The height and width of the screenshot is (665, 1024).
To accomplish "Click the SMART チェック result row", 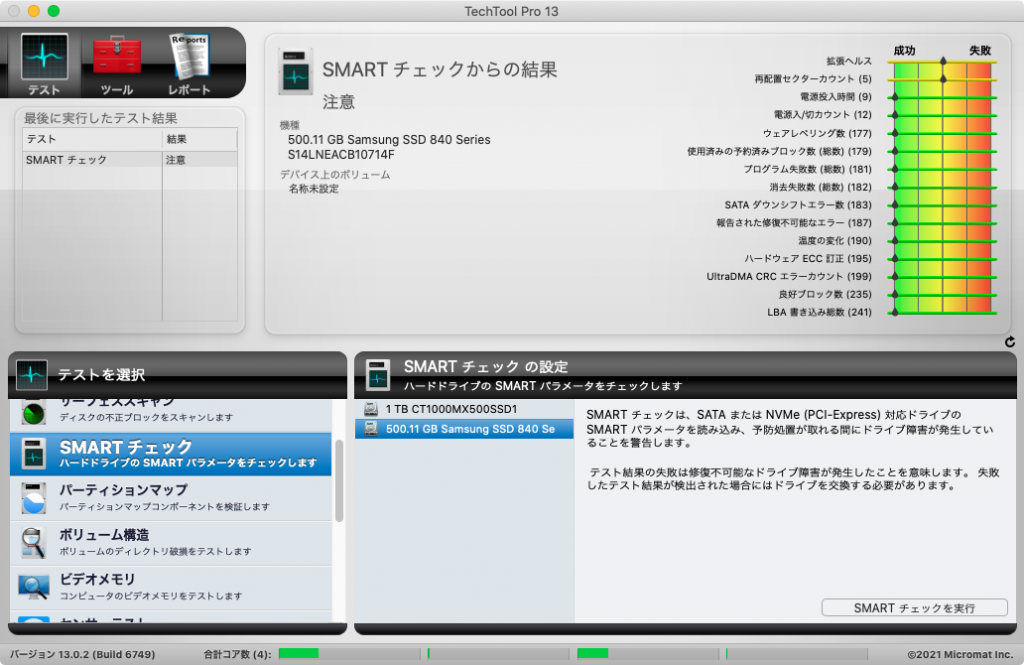I will click(x=130, y=159).
